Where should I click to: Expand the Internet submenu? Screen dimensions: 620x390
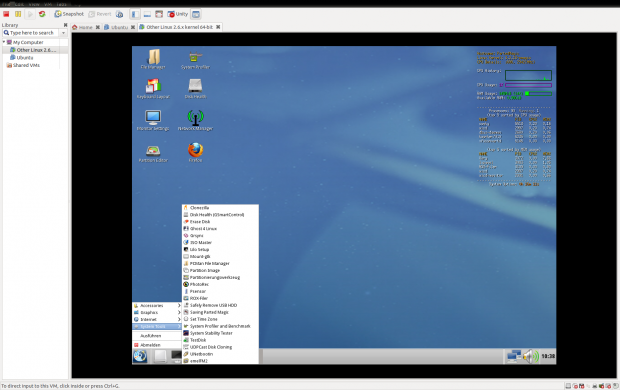coord(157,320)
